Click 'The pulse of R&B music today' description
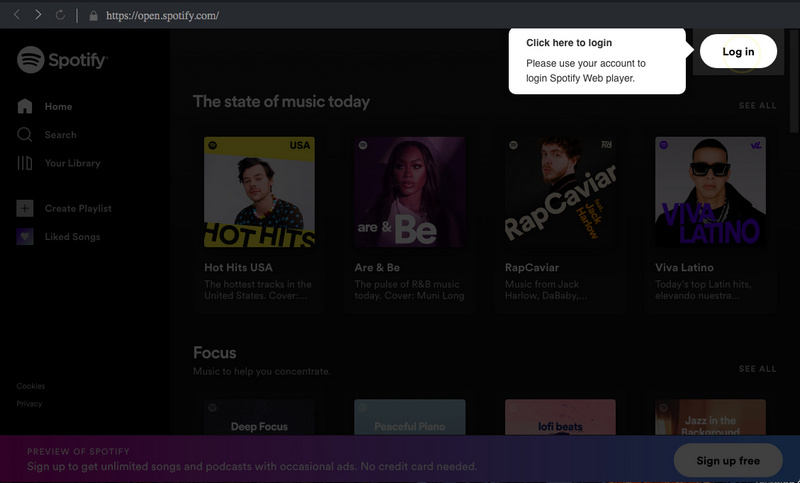Screen dimensions: 800x483 pos(409,290)
